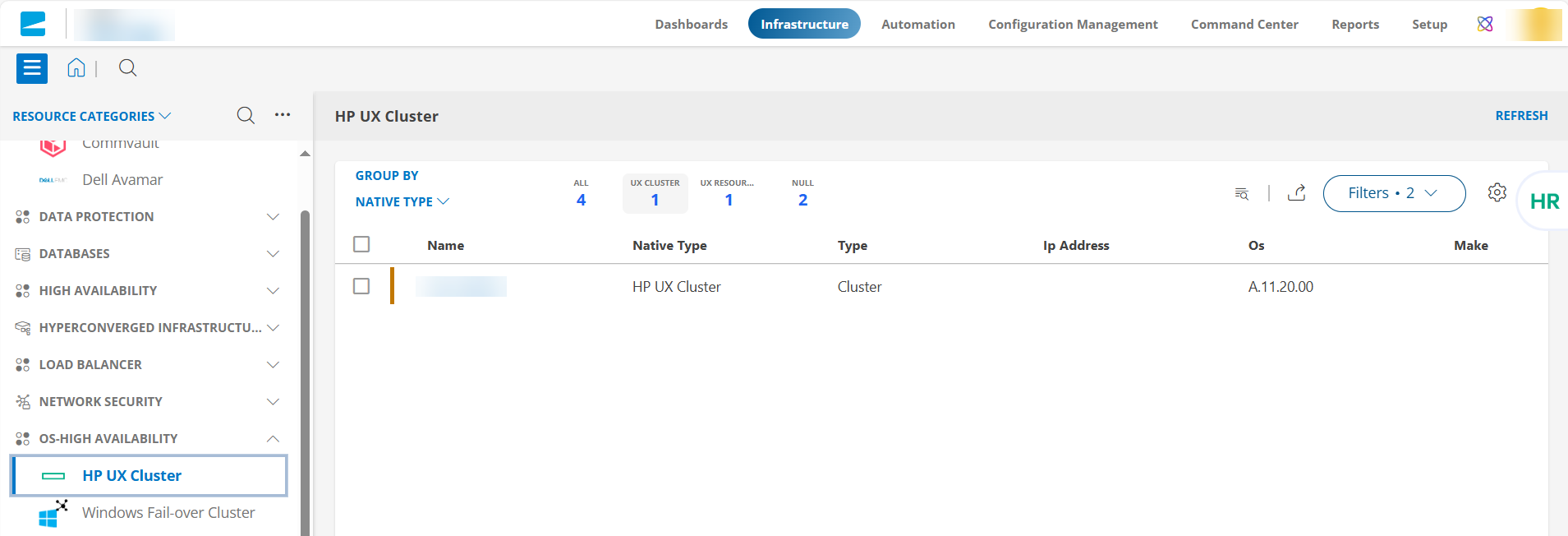The width and height of the screenshot is (1568, 536).
Task: Open the Filters dropdown
Action: coord(1394,193)
